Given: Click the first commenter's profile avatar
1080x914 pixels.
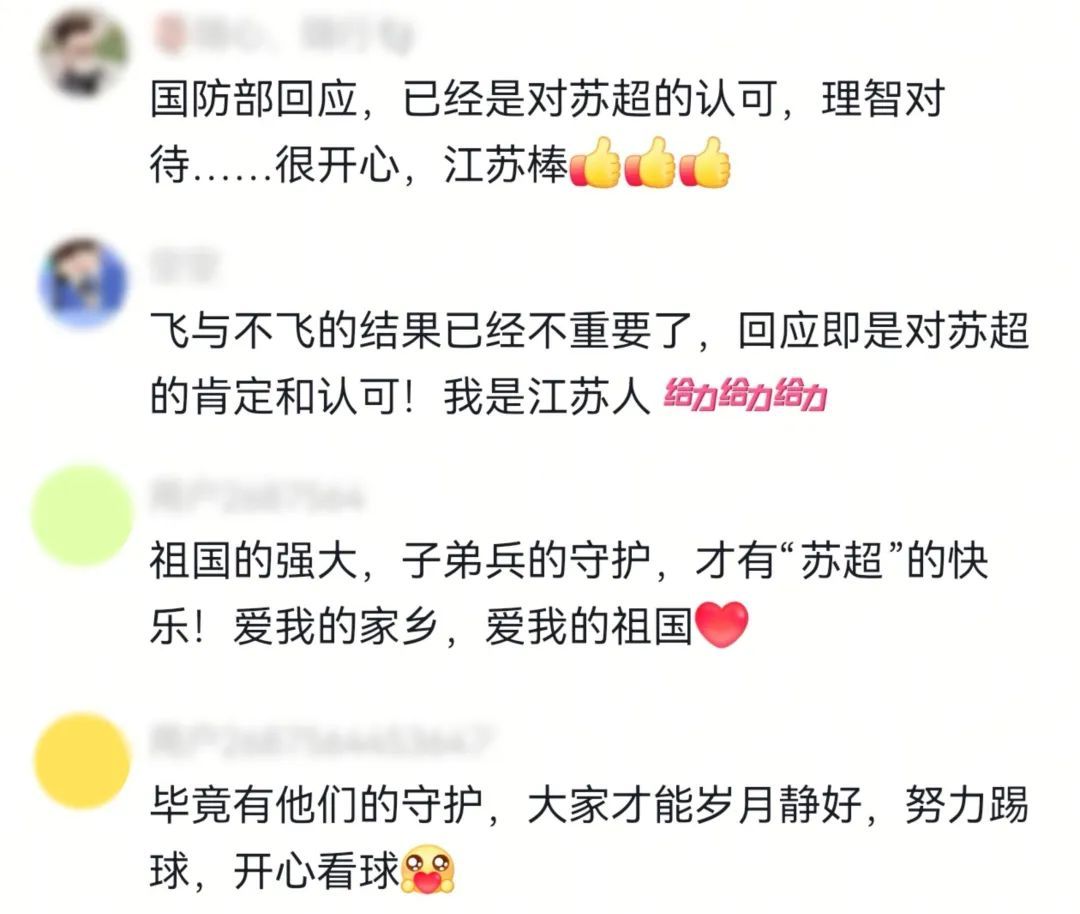Looking at the screenshot, I should point(83,53).
